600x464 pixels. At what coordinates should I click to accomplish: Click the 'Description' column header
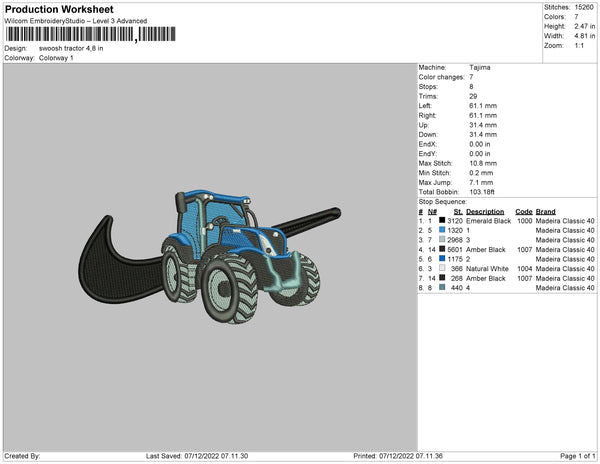pos(485,212)
